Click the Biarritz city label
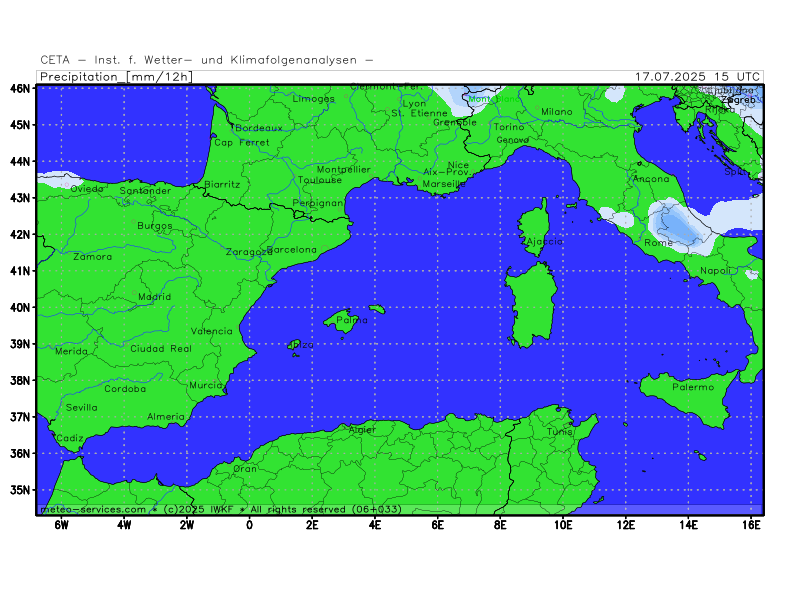The width and height of the screenshot is (800, 600). pyautogui.click(x=222, y=184)
